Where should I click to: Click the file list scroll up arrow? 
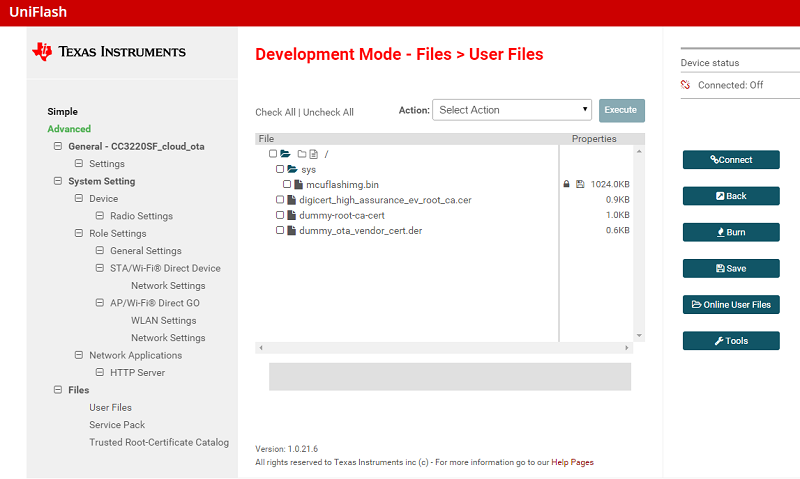point(639,152)
